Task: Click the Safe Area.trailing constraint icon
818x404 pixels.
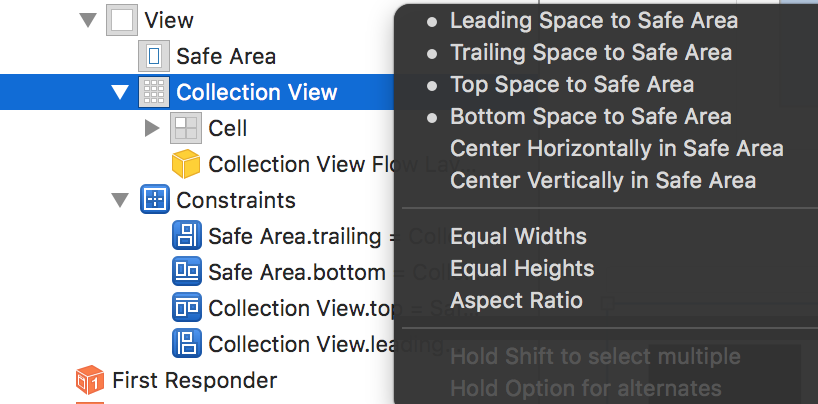Action: point(186,236)
